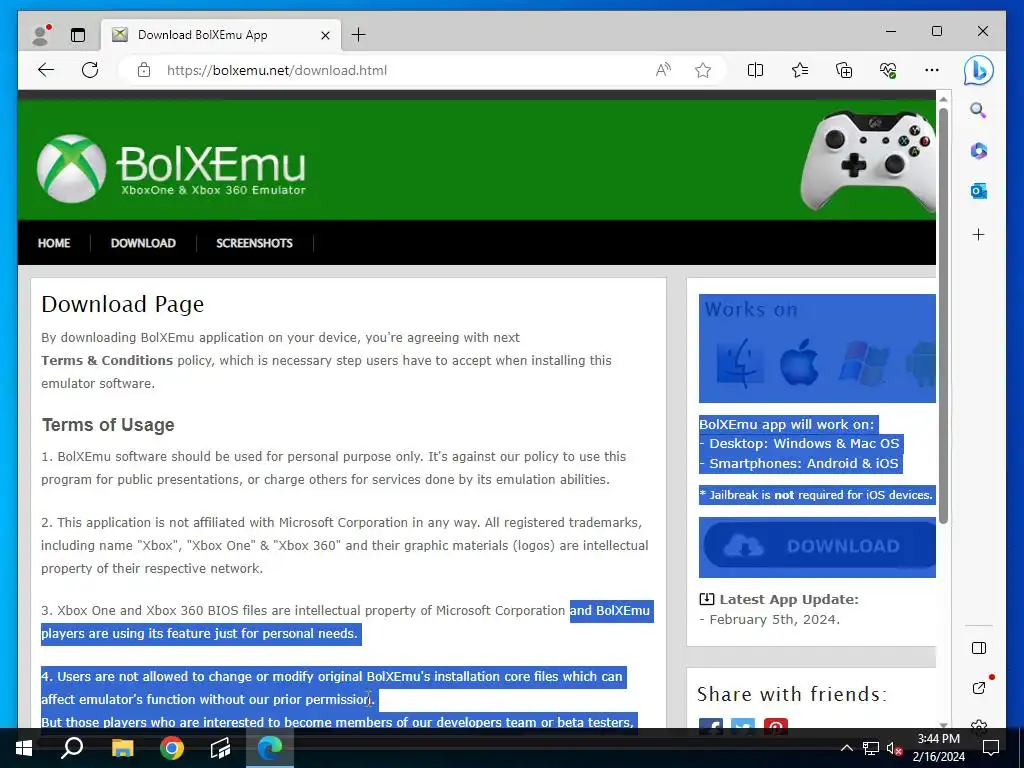
Task: Click the network tray icon
Action: 871,748
